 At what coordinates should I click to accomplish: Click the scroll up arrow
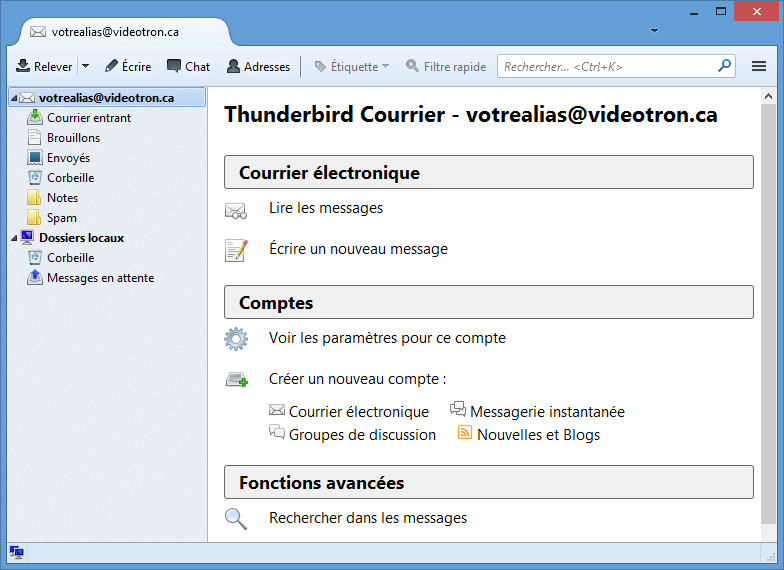pos(768,96)
